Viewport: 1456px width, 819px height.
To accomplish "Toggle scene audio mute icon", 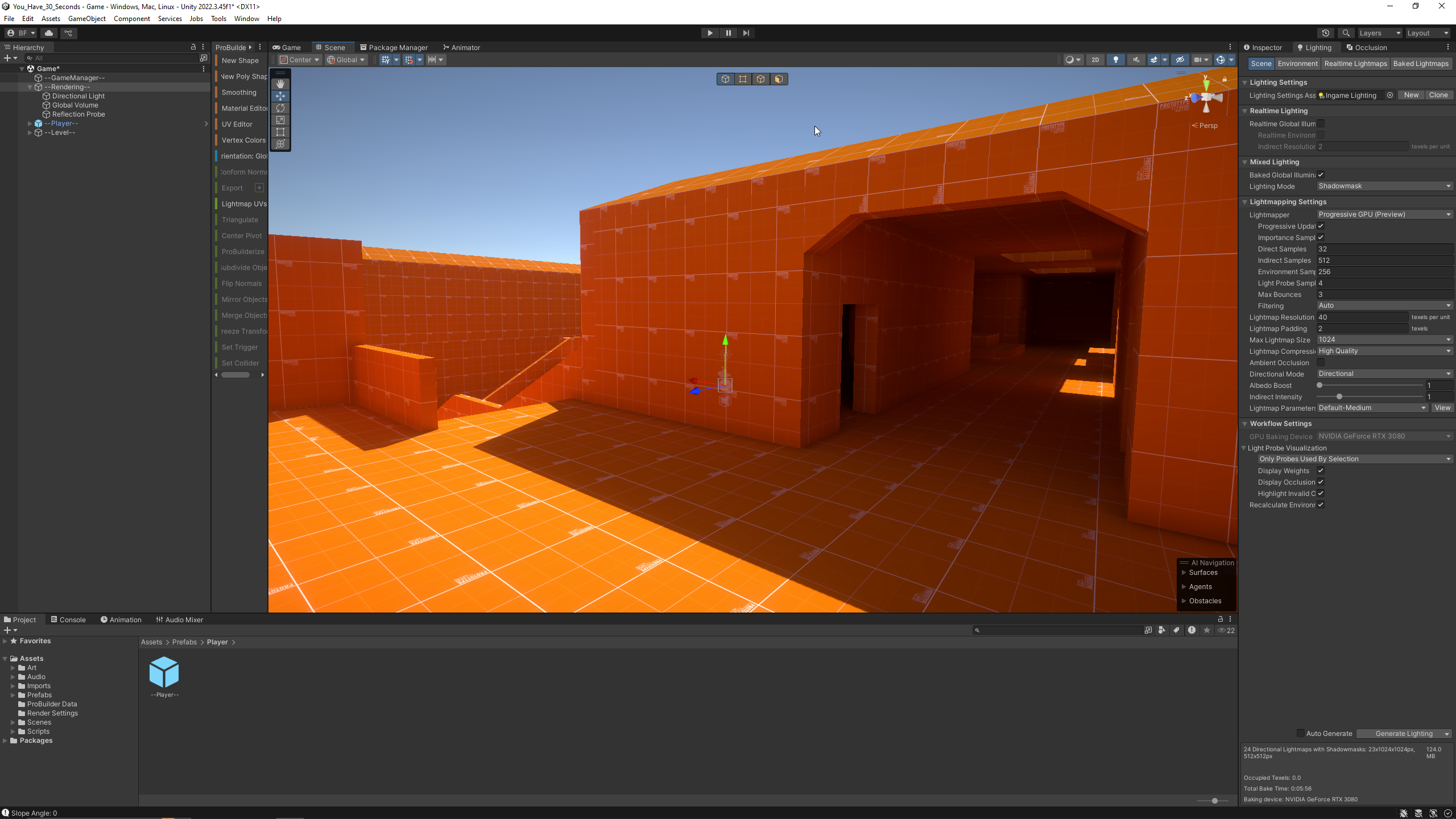I will pyautogui.click(x=1136, y=60).
